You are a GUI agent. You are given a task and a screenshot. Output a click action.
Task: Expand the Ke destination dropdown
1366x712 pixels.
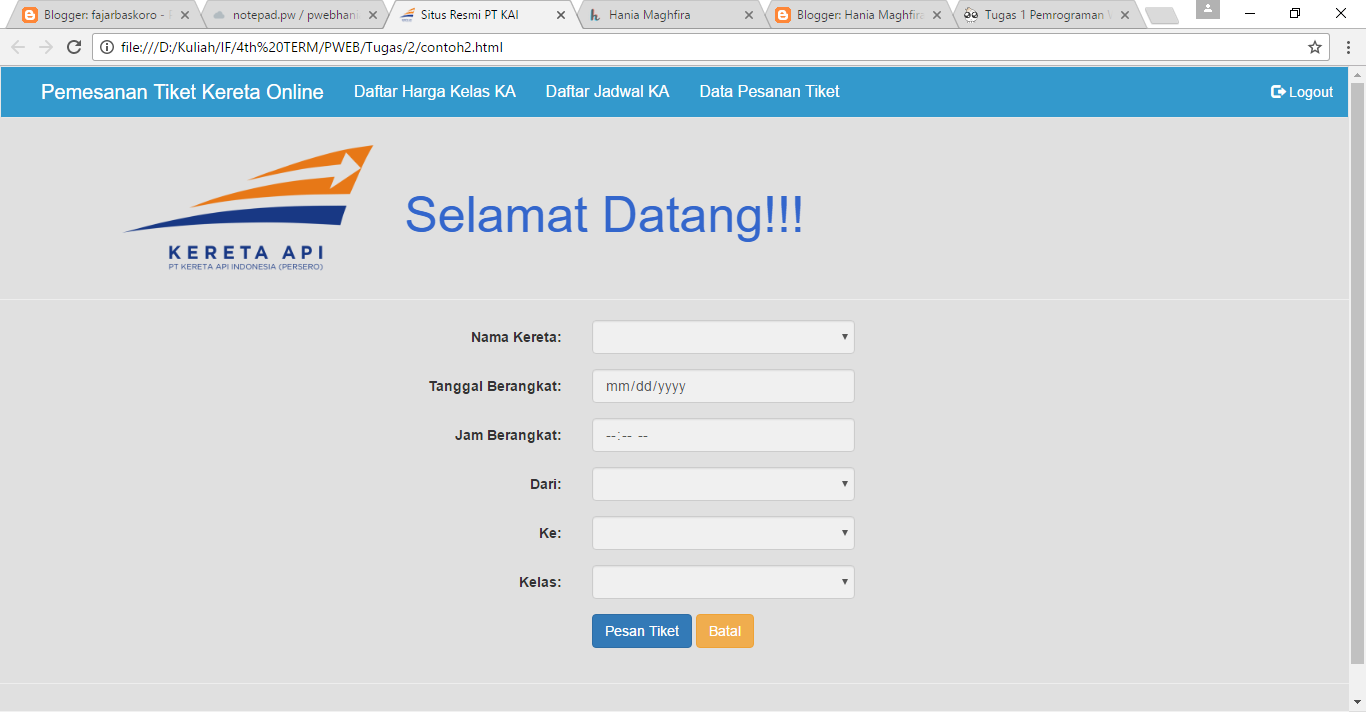[x=723, y=533]
